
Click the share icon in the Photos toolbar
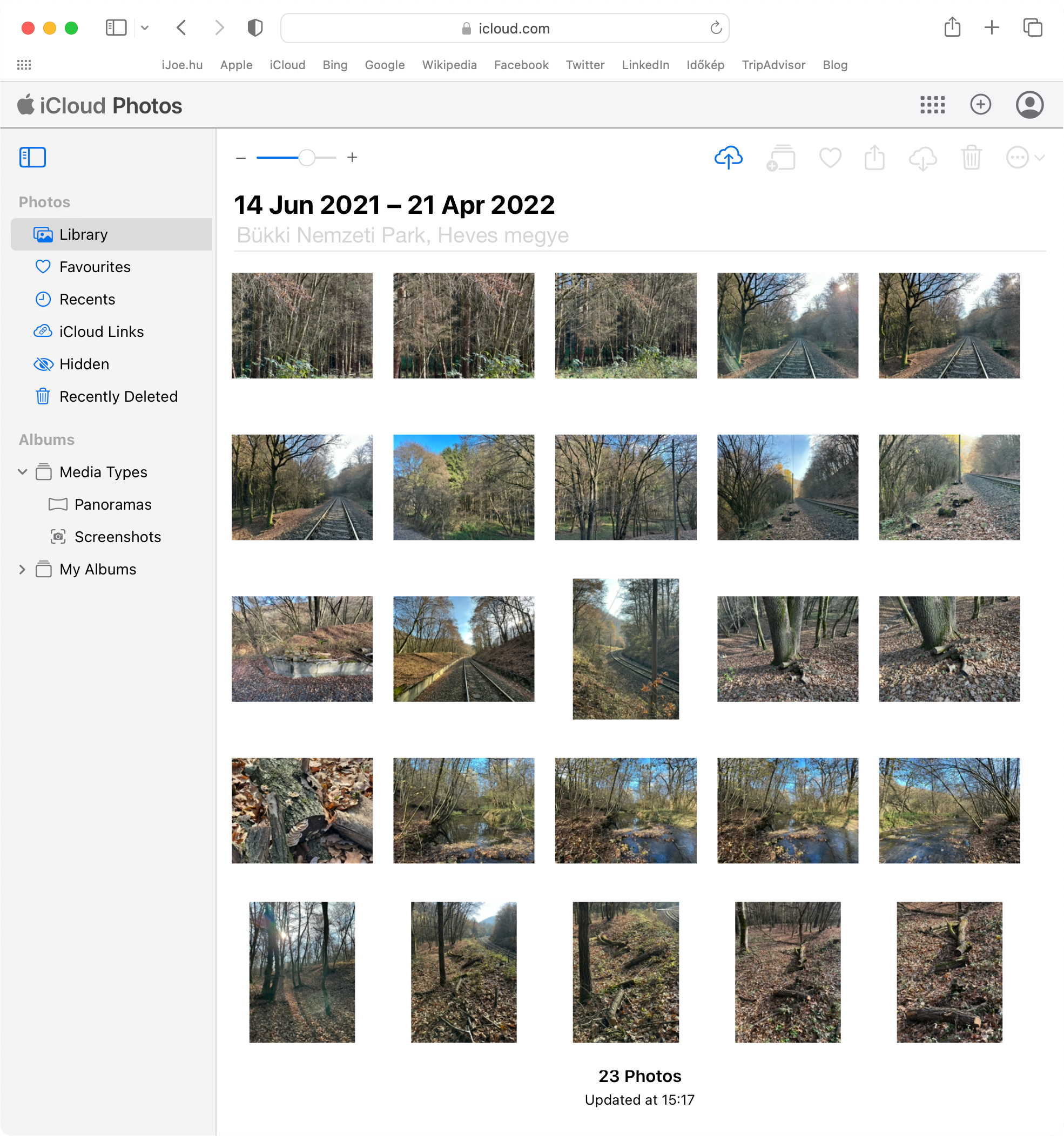click(875, 157)
